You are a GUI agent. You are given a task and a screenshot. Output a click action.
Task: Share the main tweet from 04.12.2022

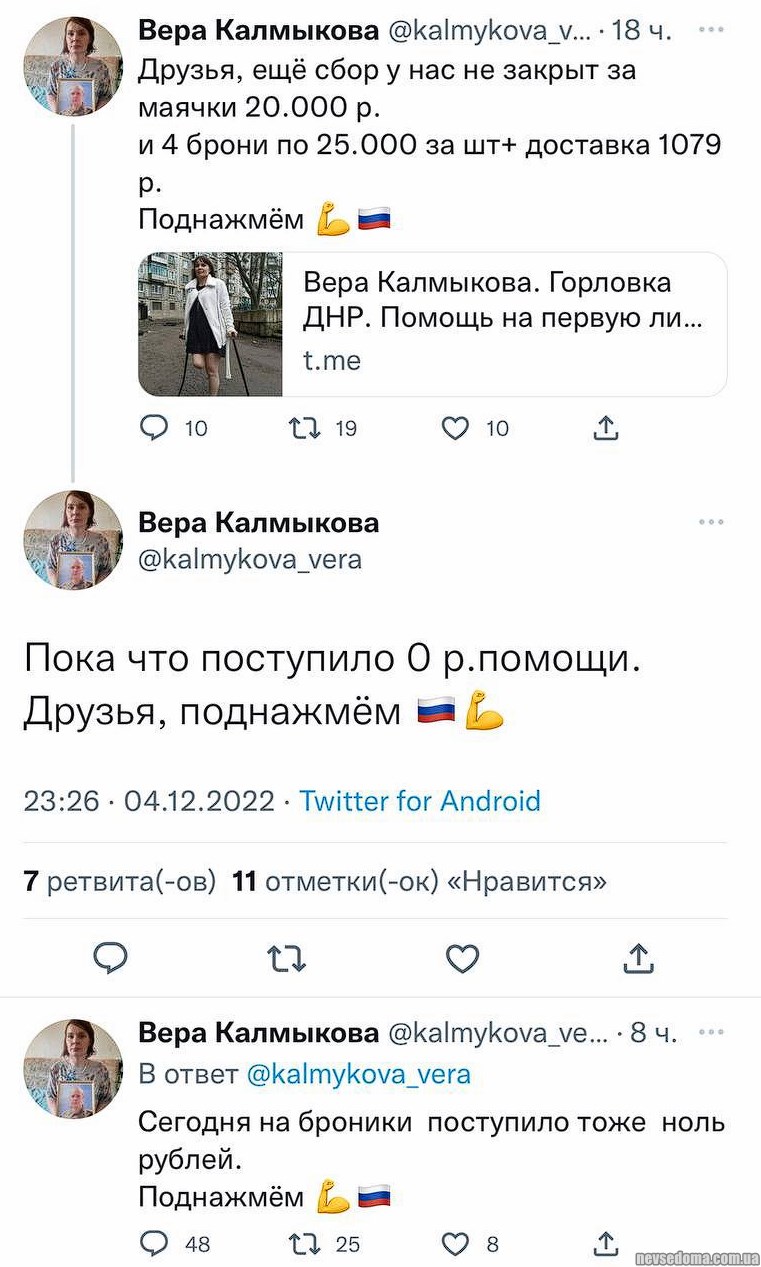pyautogui.click(x=637, y=959)
